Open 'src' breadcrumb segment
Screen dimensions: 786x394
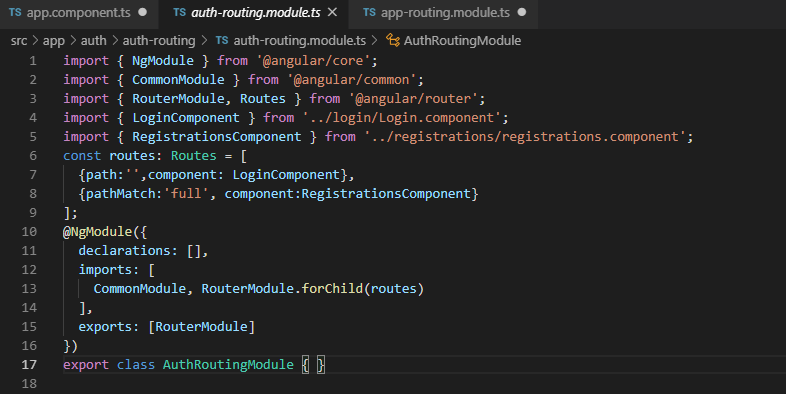[x=19, y=41]
